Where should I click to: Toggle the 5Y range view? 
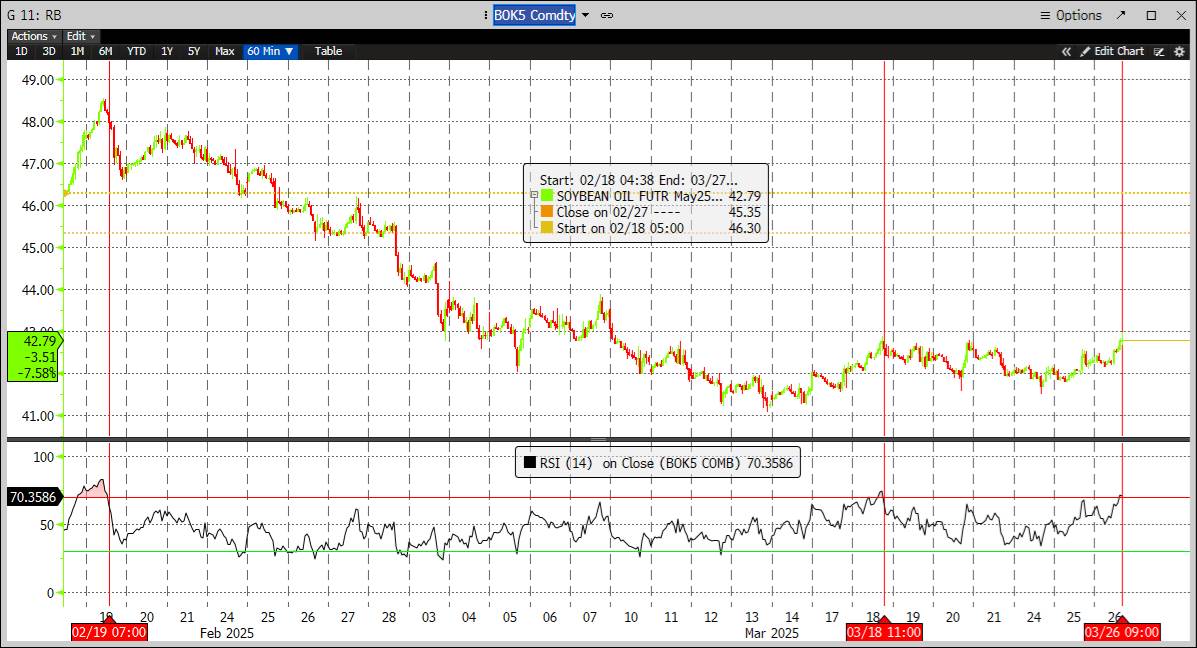(193, 51)
